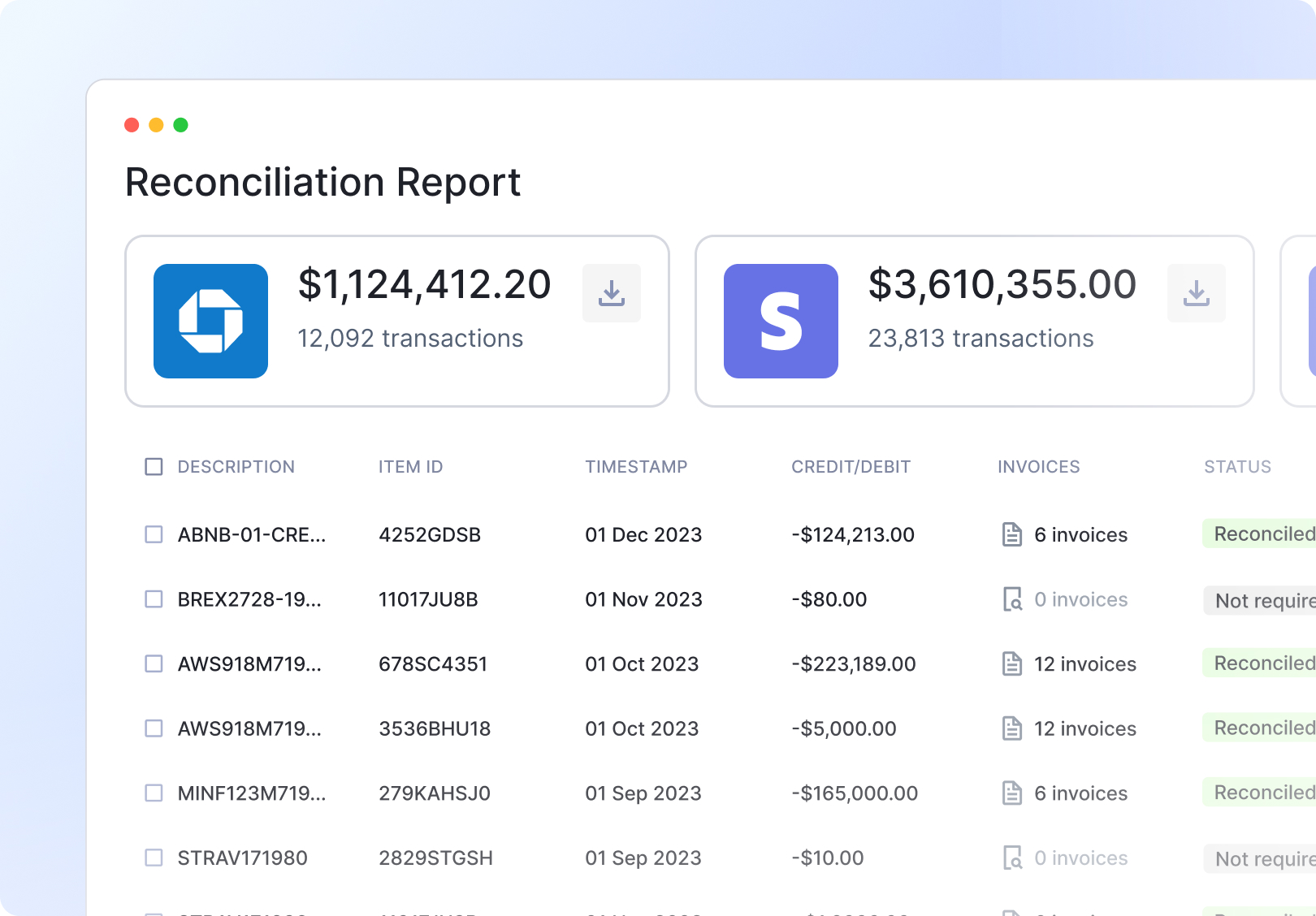Check the AWS918M719 transaction with ID 678SC4351
Image resolution: width=1316 pixels, height=916 pixels.
tap(154, 663)
